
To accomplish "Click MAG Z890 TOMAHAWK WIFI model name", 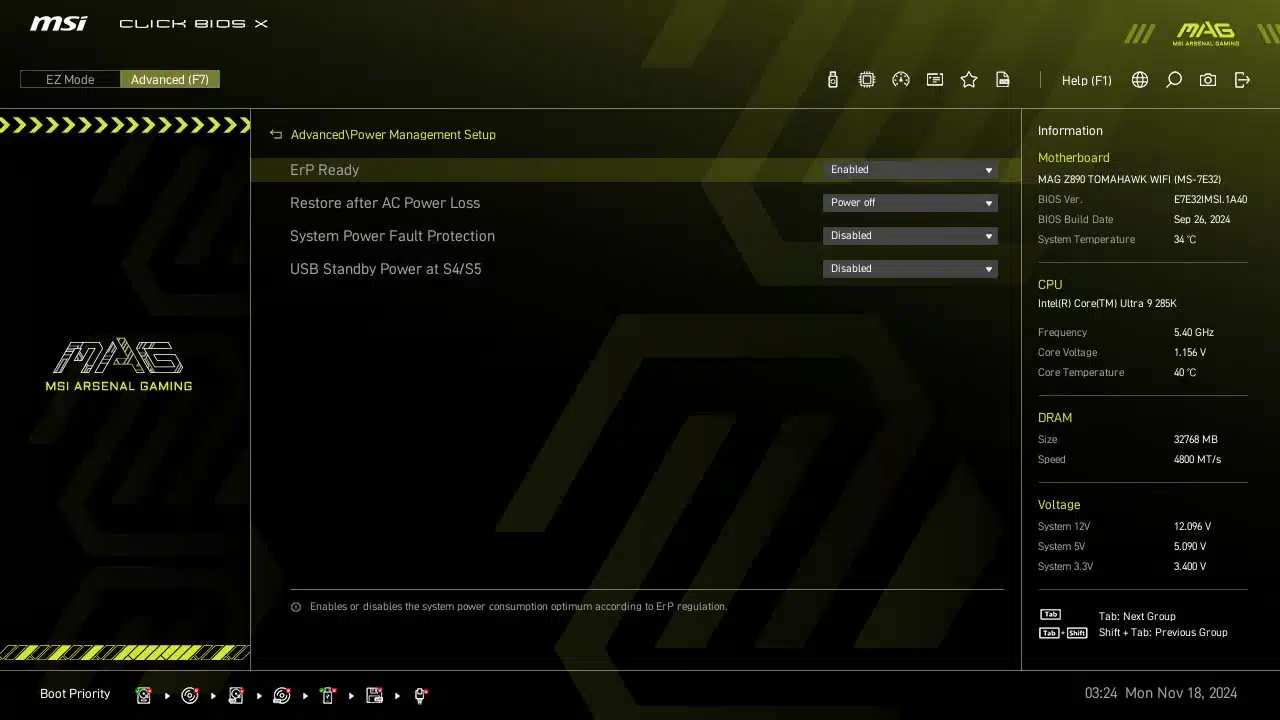I will (x=1129, y=180).
